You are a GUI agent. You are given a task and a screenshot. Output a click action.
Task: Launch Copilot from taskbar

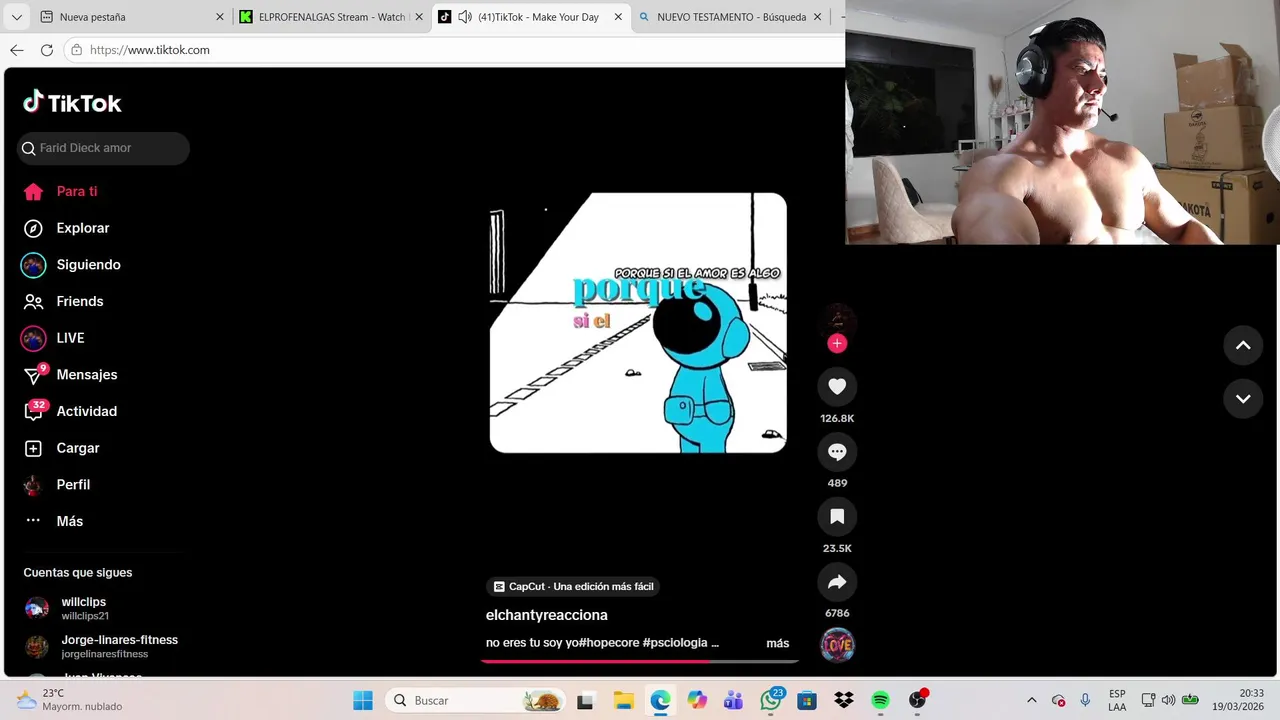(697, 700)
